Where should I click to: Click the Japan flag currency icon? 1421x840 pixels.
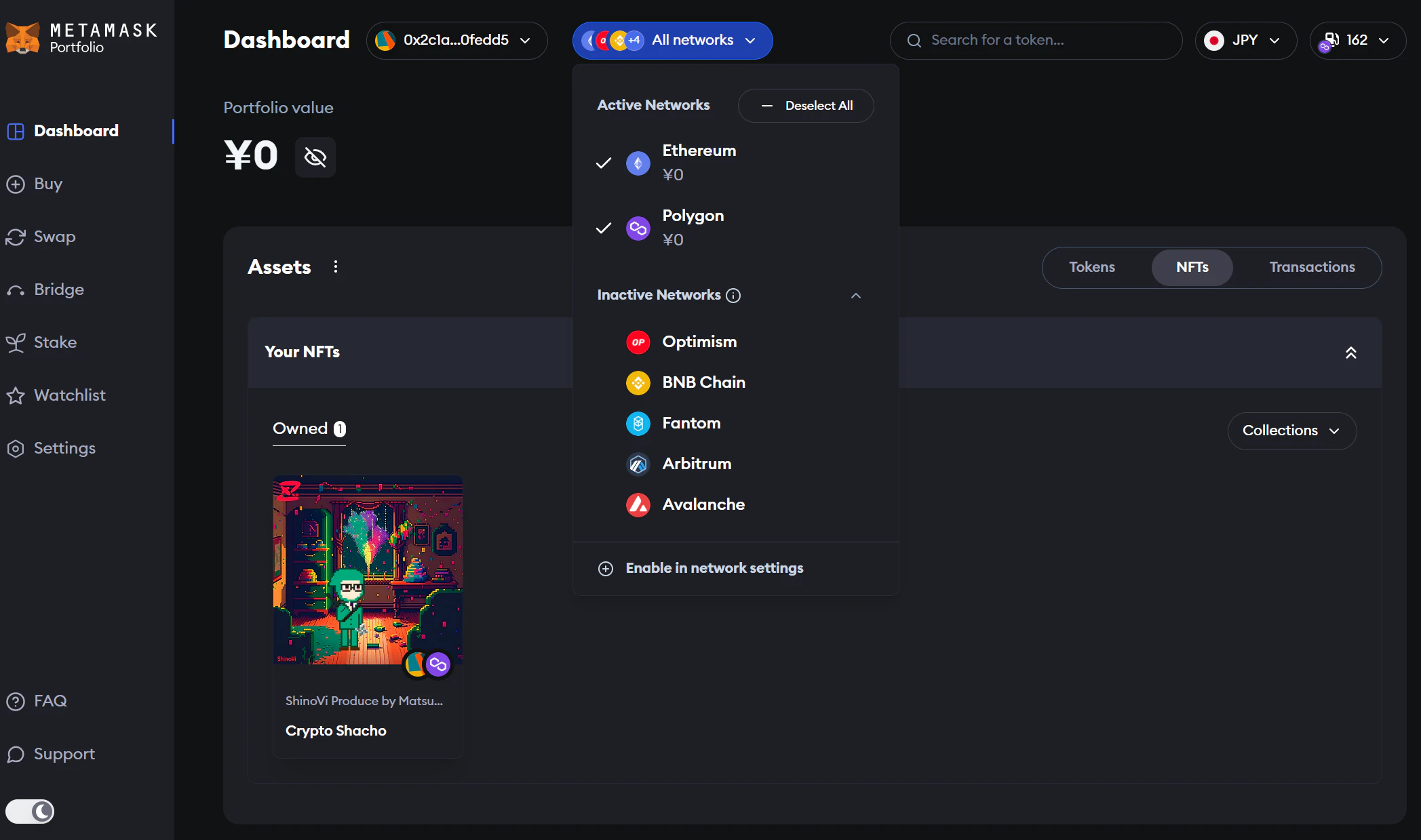[1214, 41]
